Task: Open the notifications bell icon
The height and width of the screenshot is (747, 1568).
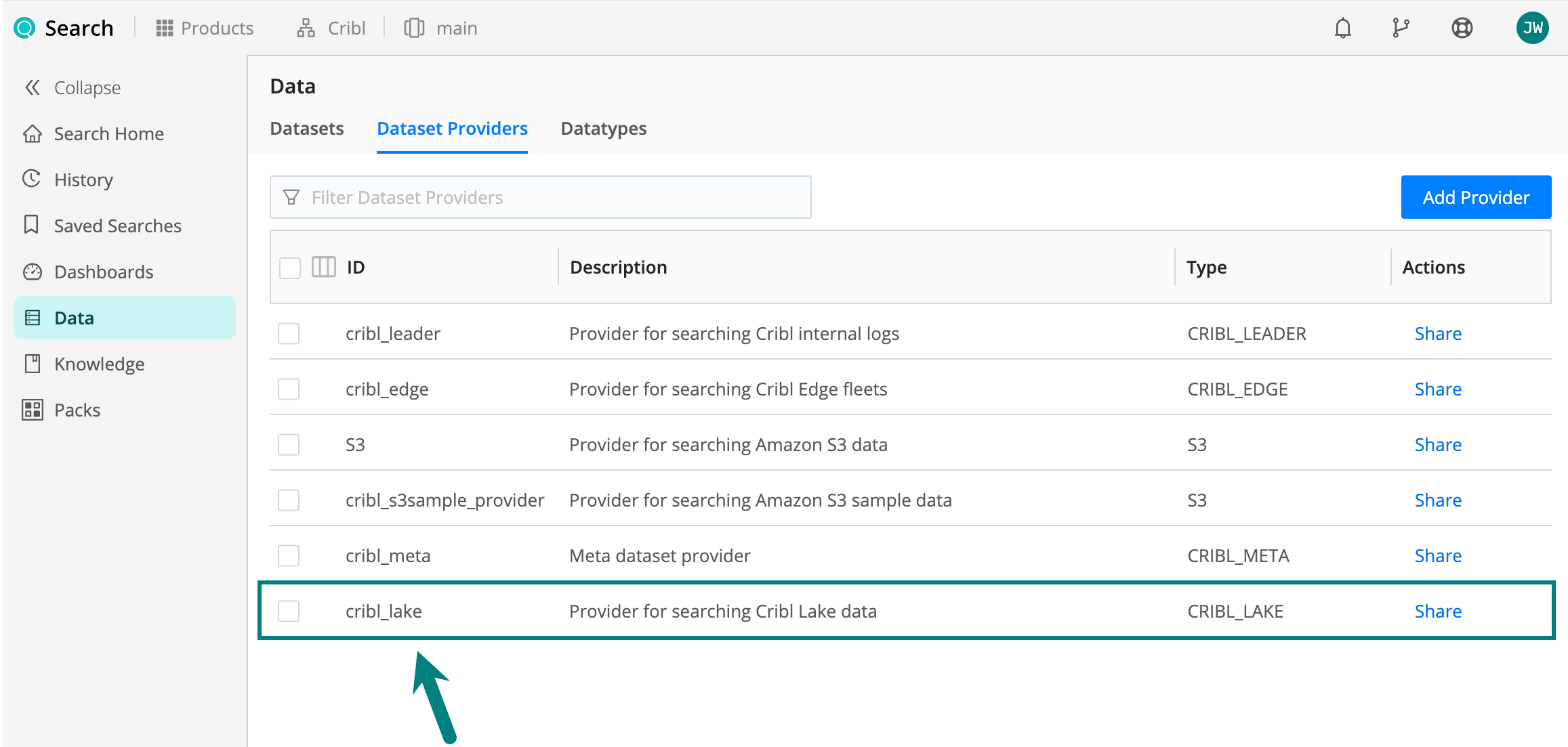Action: 1342,28
